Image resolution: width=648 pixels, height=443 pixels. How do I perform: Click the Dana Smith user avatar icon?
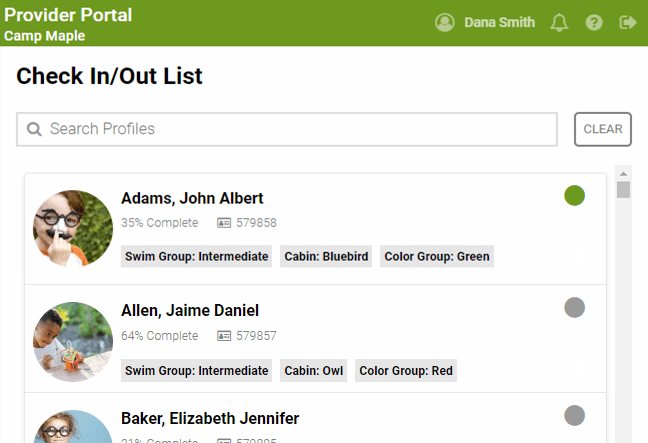(x=445, y=23)
